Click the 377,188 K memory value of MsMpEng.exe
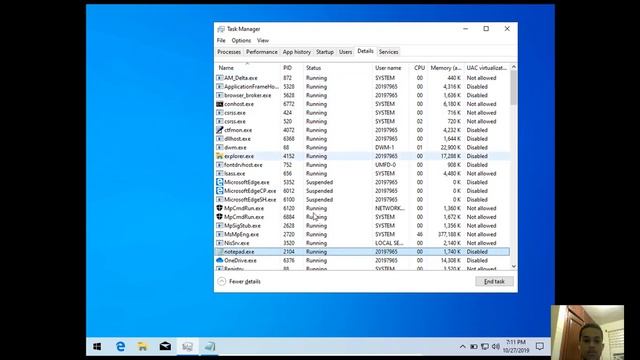Screen dimensions: 640x360 point(449,234)
